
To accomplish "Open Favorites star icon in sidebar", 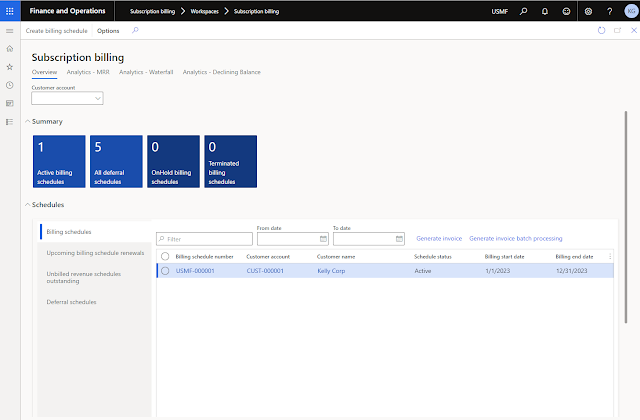I will [10, 67].
